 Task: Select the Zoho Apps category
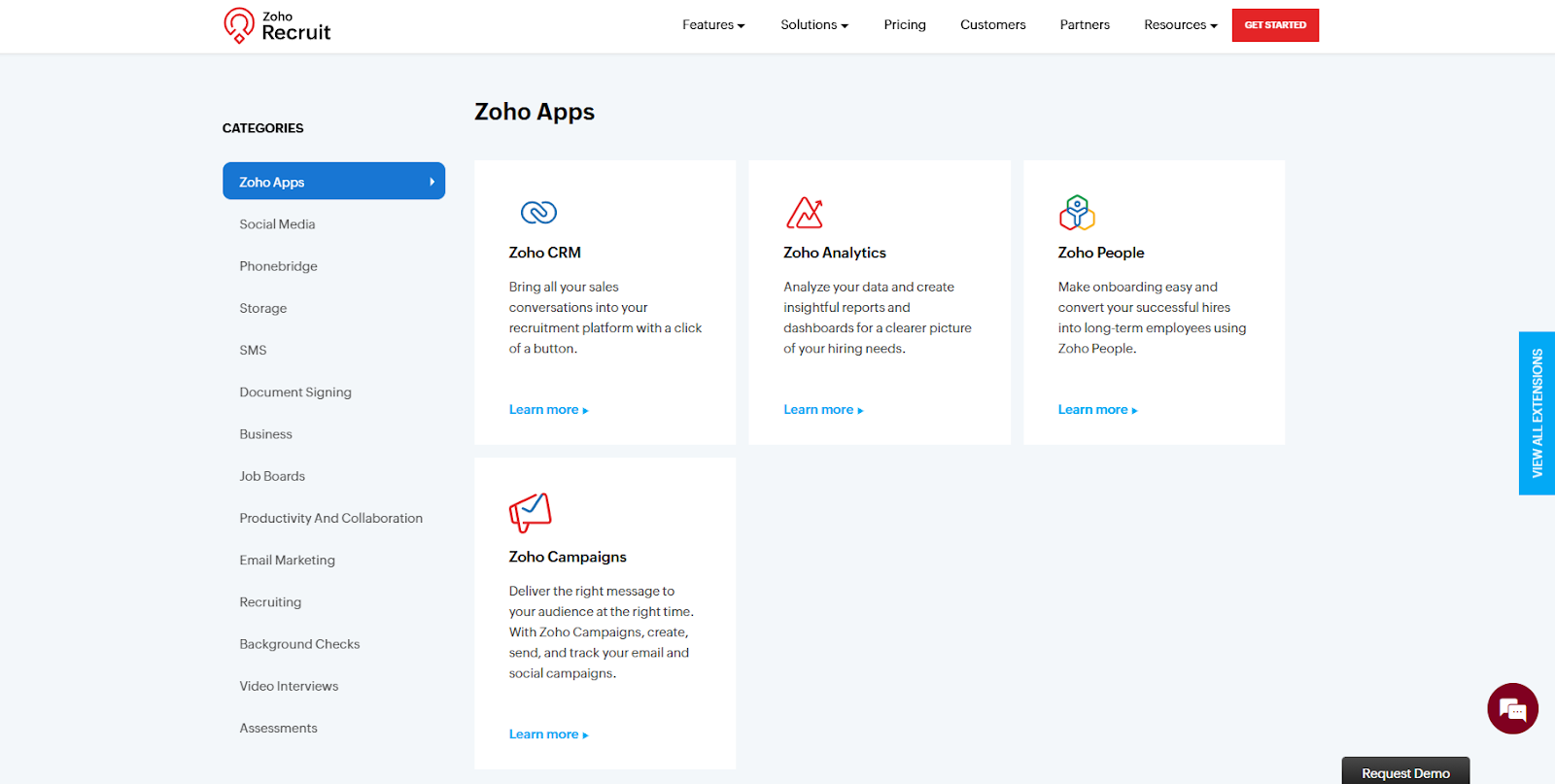(x=333, y=182)
